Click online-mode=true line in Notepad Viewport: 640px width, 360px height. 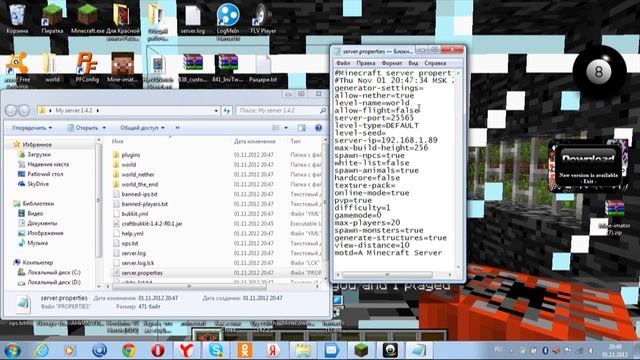click(x=371, y=193)
